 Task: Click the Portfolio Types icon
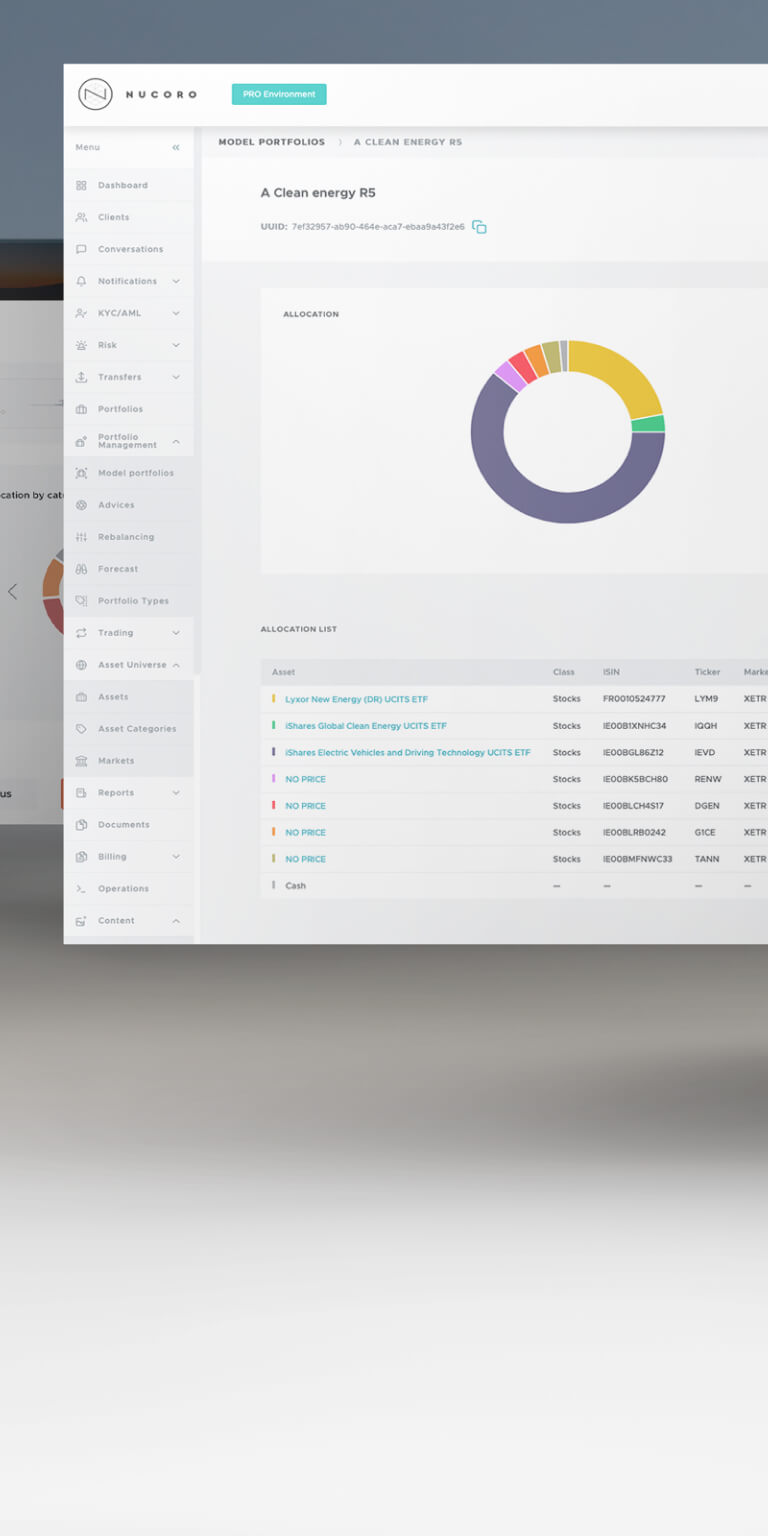click(81, 602)
